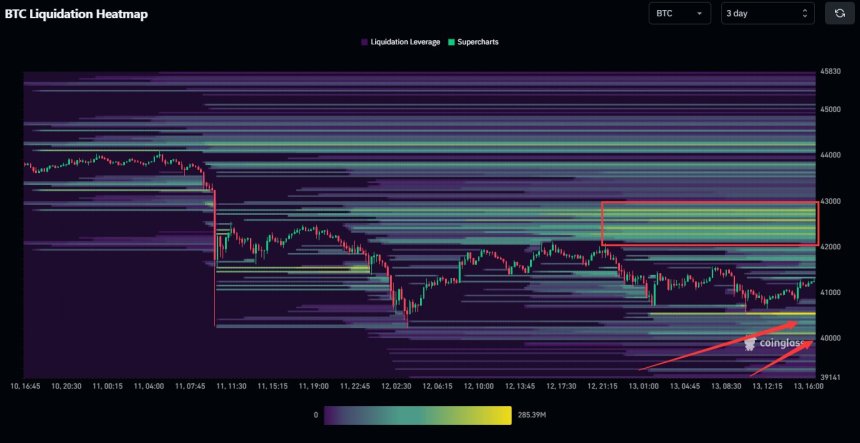Click the up-down arrows in the 3 day selector
Image resolution: width=860 pixels, height=443 pixels.
point(805,13)
